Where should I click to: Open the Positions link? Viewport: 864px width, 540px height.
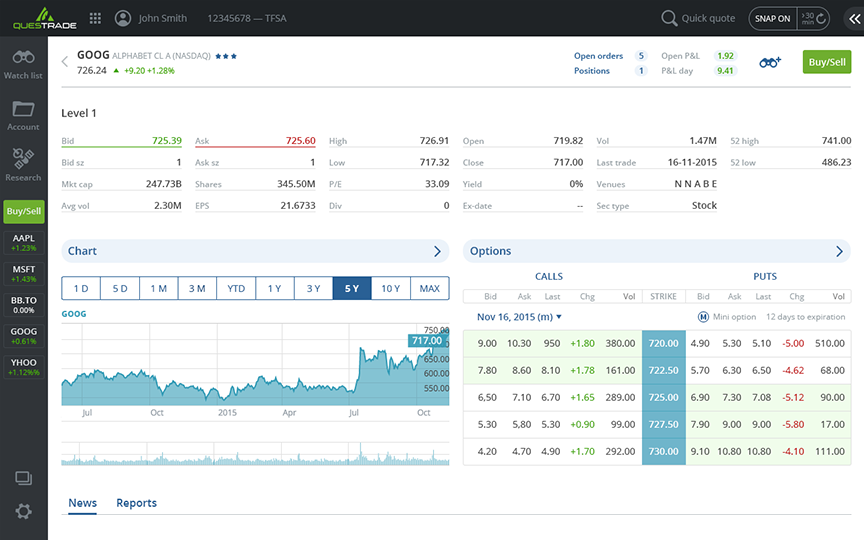(592, 71)
